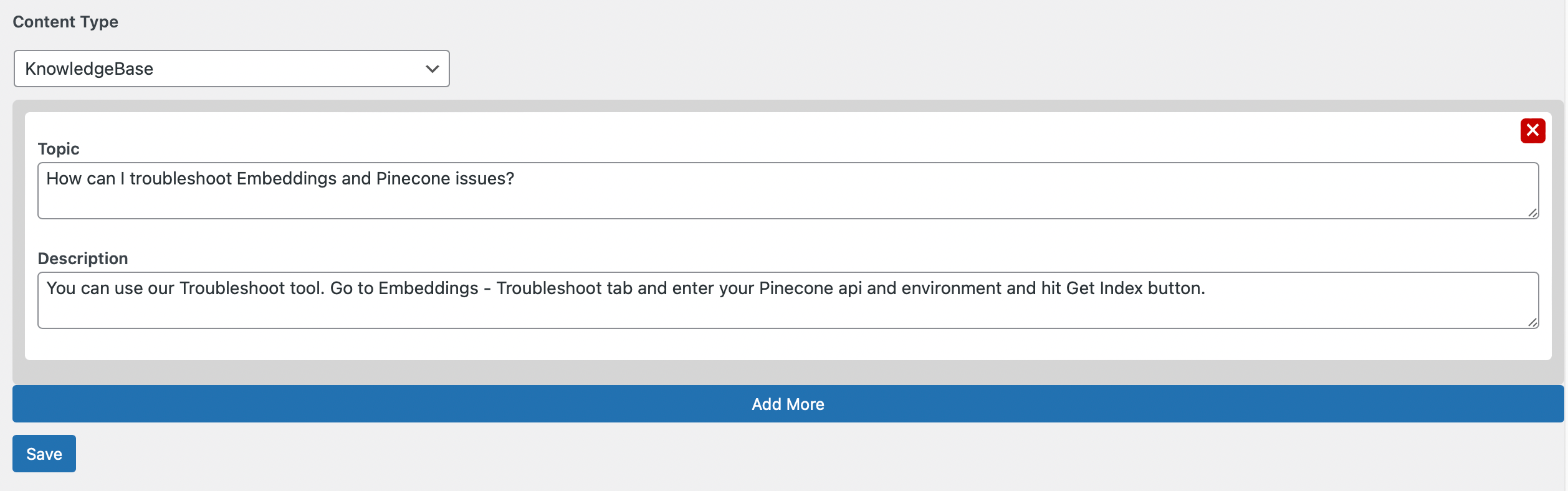Screen dimensions: 1568x491
Task: Place cursor after "Pinecone issues?" in Topic
Action: pos(516,179)
